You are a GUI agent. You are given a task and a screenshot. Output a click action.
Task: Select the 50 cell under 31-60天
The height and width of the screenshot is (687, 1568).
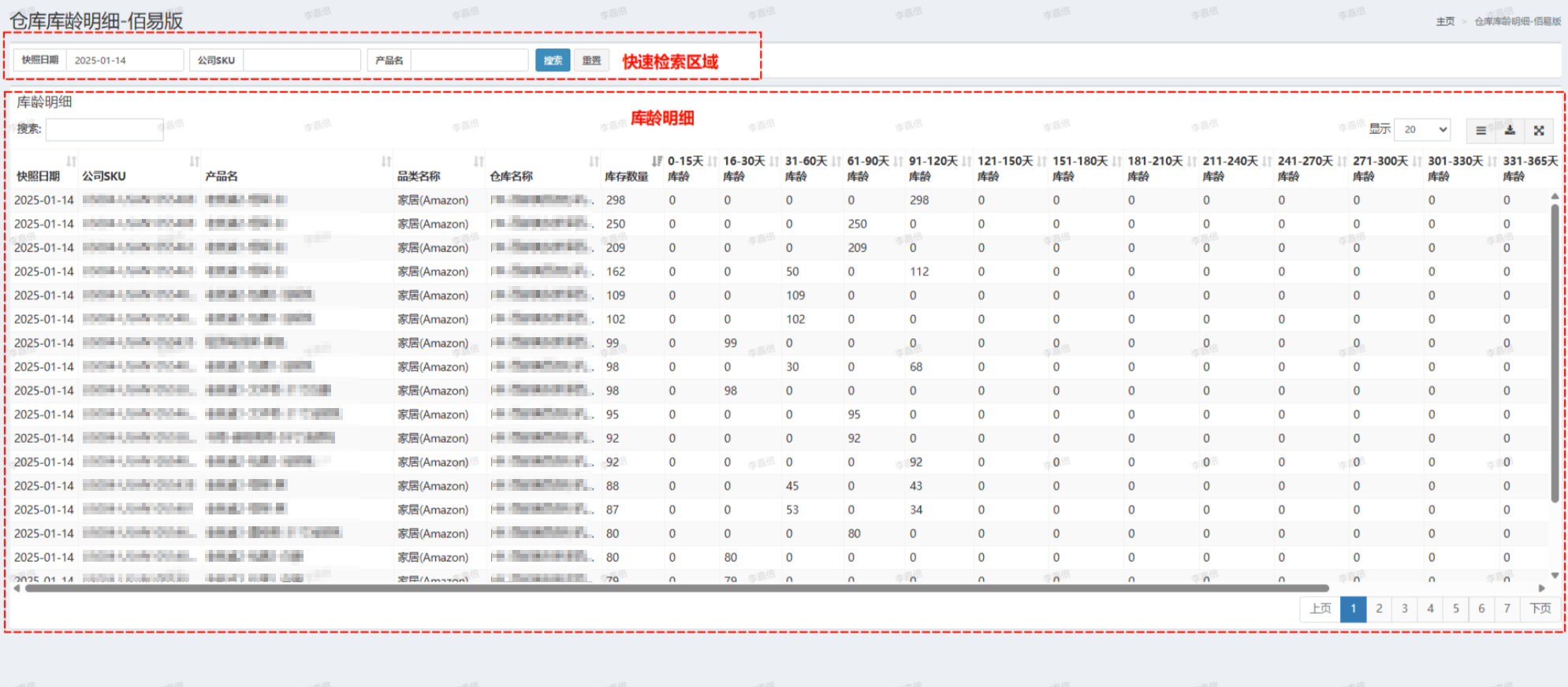point(792,271)
